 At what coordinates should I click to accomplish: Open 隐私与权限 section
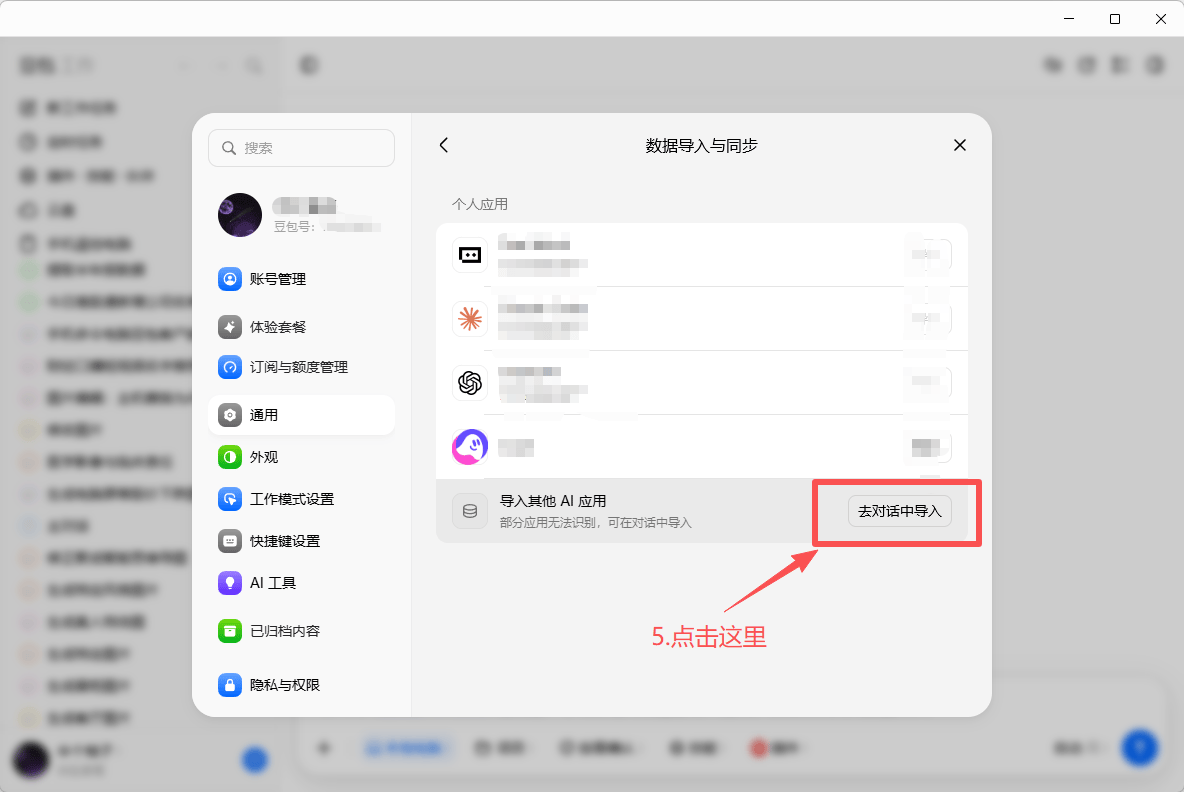pos(301,685)
